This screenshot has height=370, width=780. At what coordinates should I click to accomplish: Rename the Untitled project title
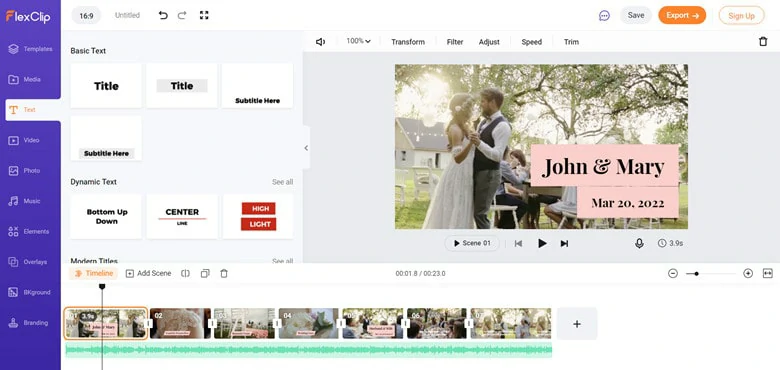pos(127,15)
